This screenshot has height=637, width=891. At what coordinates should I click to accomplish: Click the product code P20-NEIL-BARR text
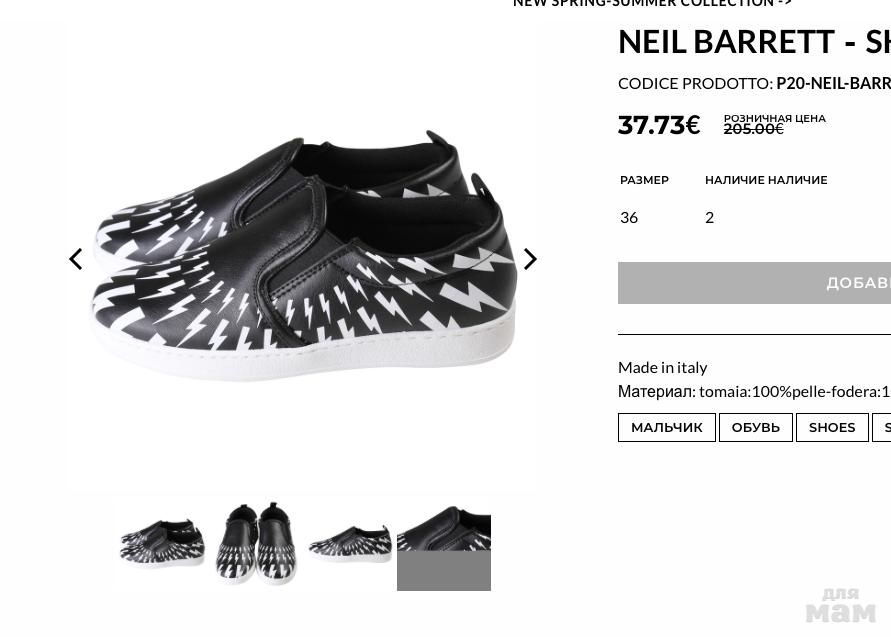[x=833, y=83]
